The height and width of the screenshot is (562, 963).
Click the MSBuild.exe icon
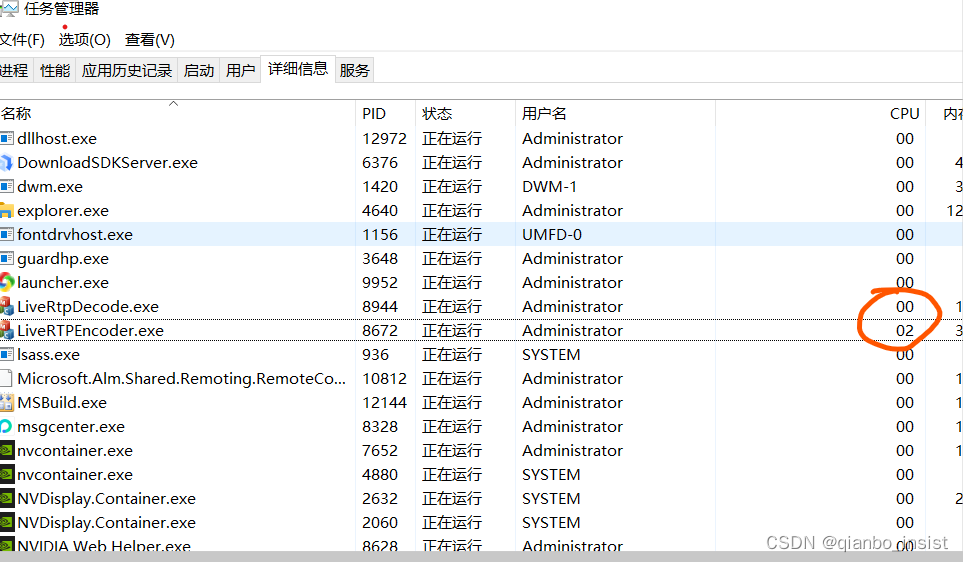click(x=7, y=402)
